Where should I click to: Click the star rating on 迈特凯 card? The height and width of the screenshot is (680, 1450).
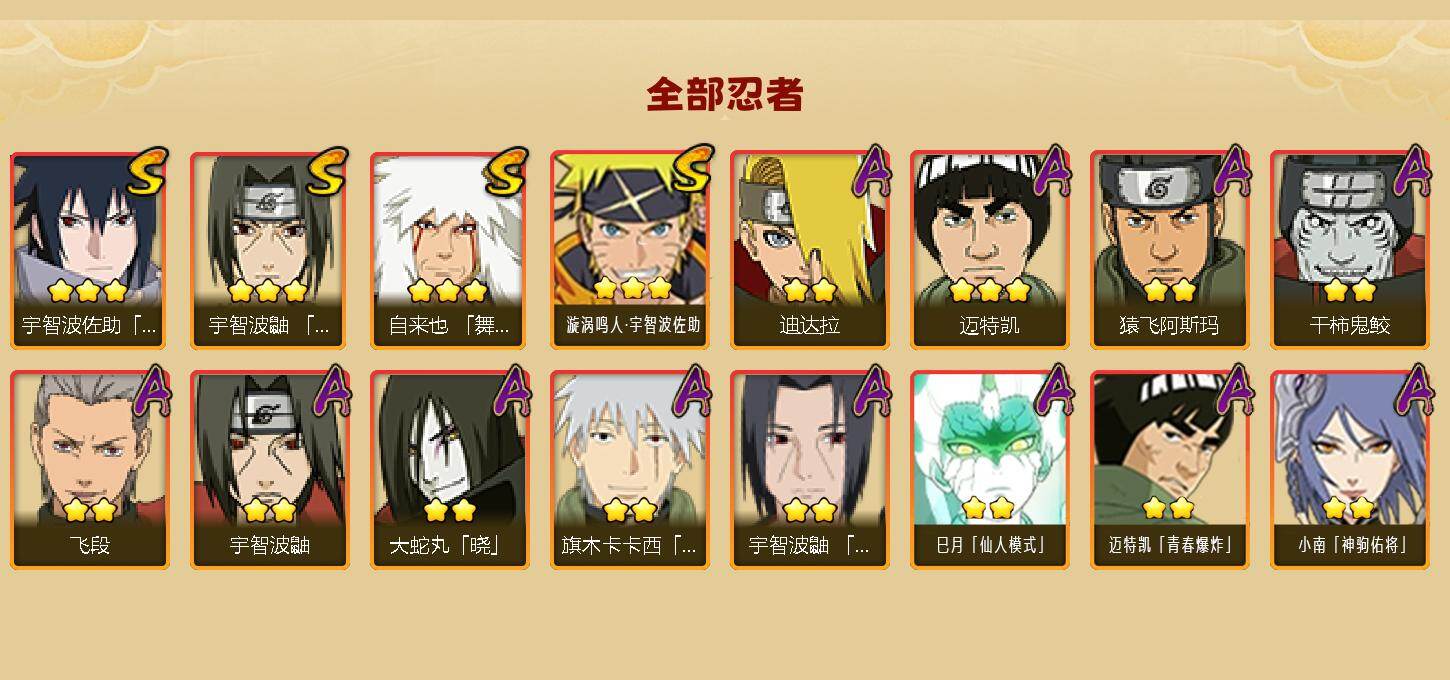990,291
